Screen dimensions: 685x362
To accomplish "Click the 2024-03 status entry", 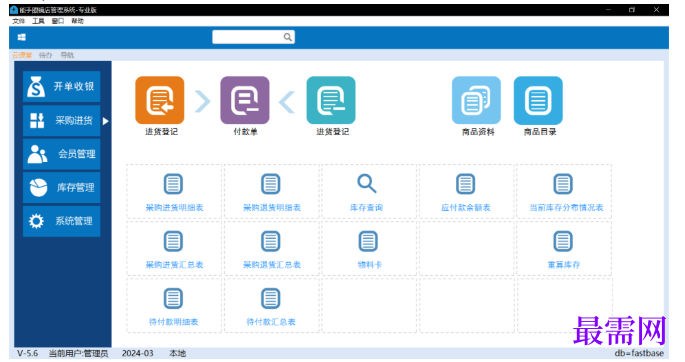I will click(138, 353).
